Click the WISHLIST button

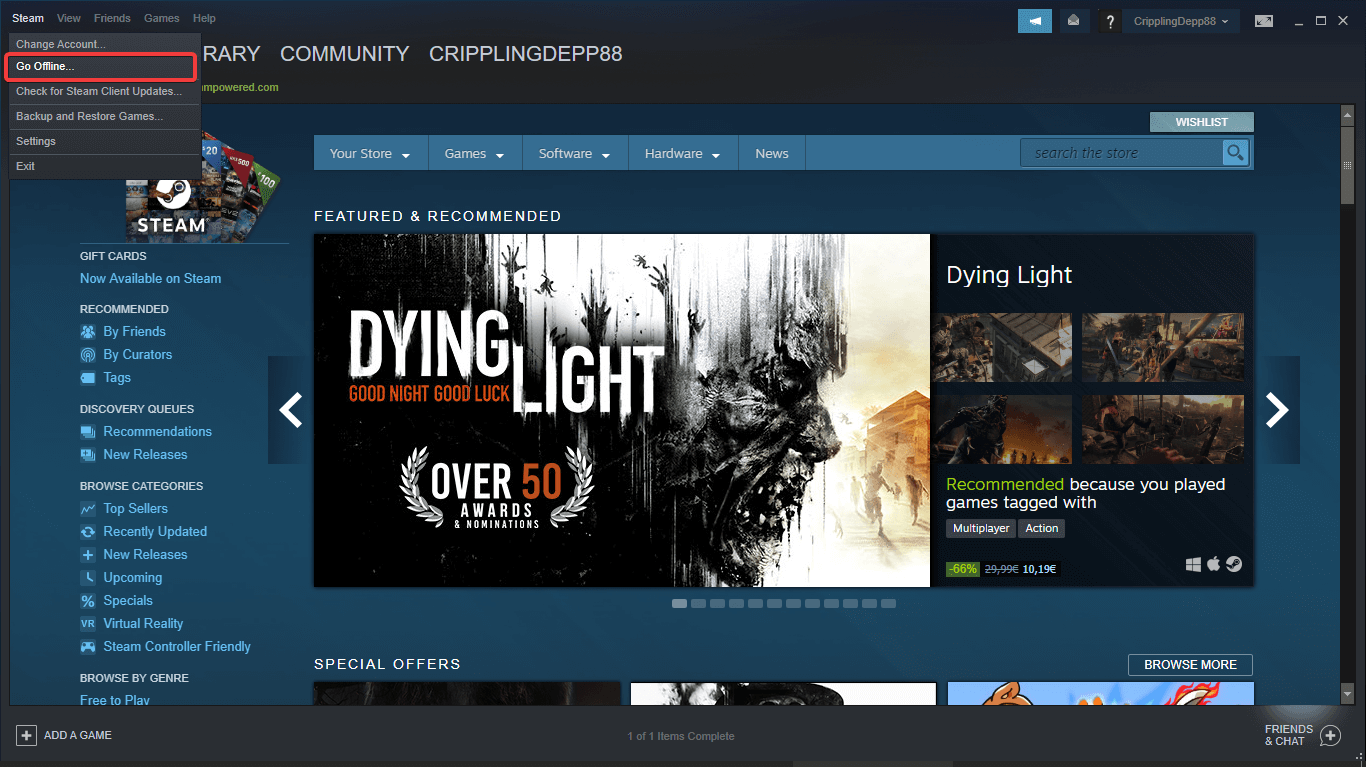pos(1201,122)
